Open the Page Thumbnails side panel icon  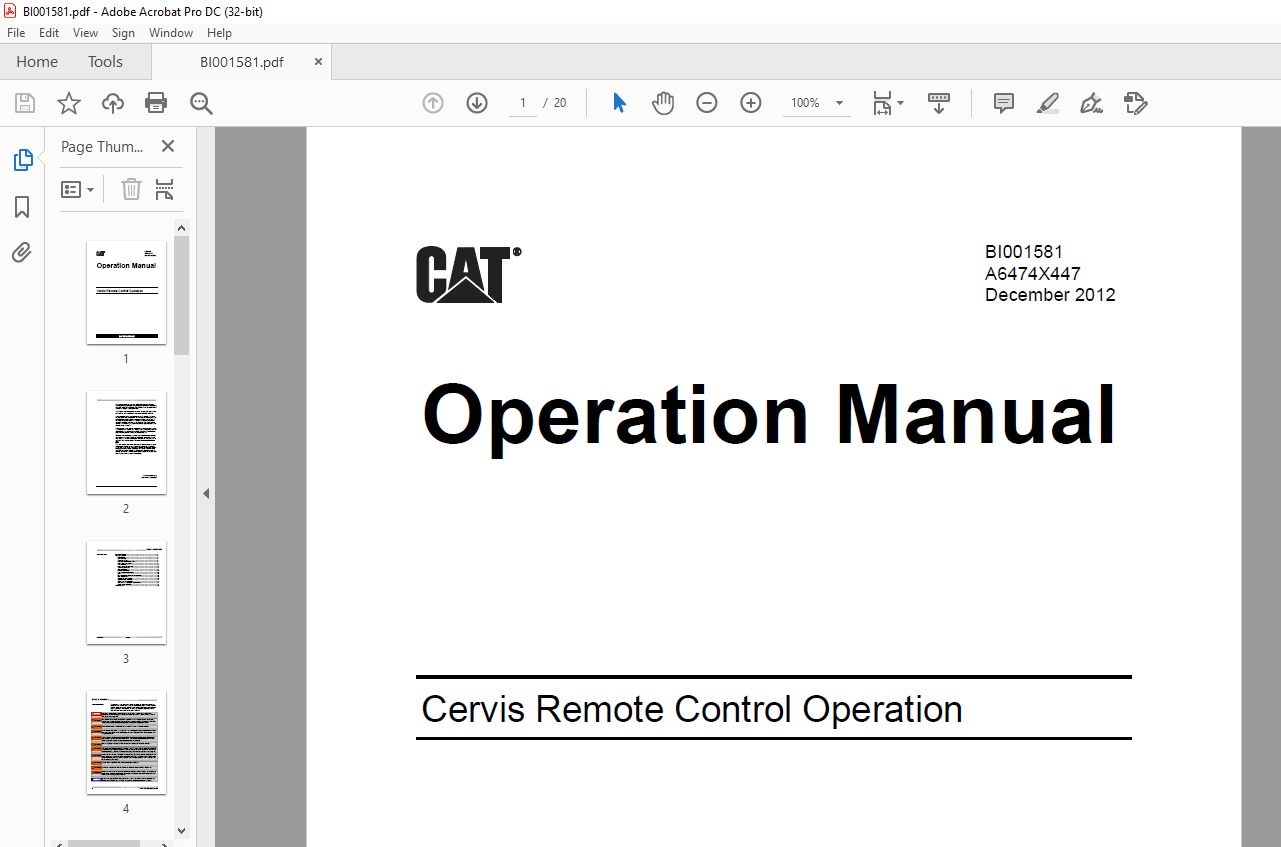(22, 160)
